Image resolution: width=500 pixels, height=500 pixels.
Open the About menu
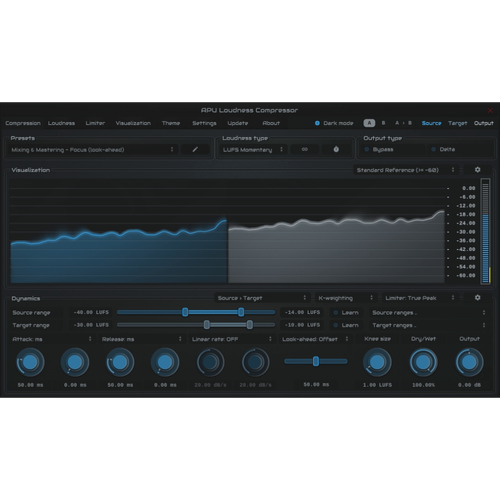(271, 123)
